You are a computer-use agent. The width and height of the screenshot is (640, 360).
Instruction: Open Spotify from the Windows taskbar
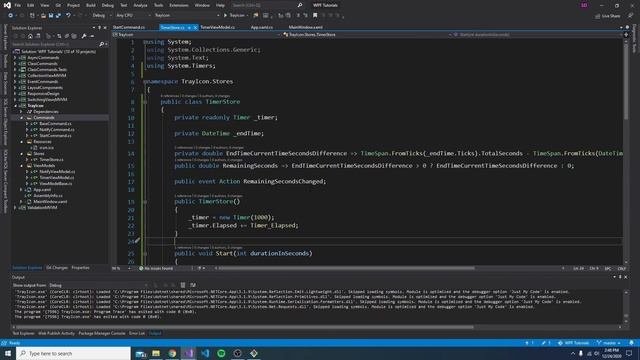[221, 353]
